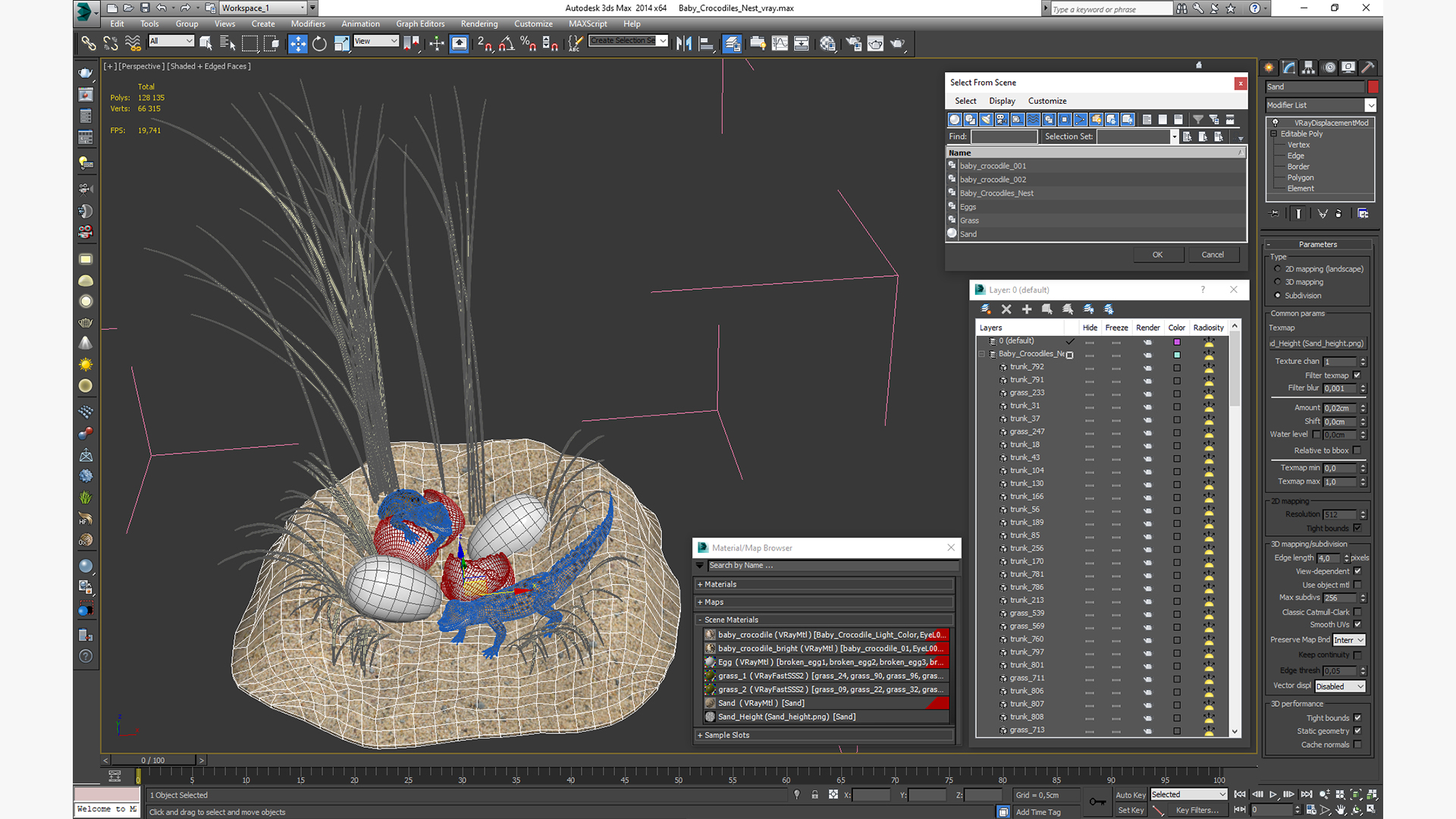Click the Pin Stack icon under modifier stack
Image resolution: width=1456 pixels, height=819 pixels.
(x=1275, y=214)
